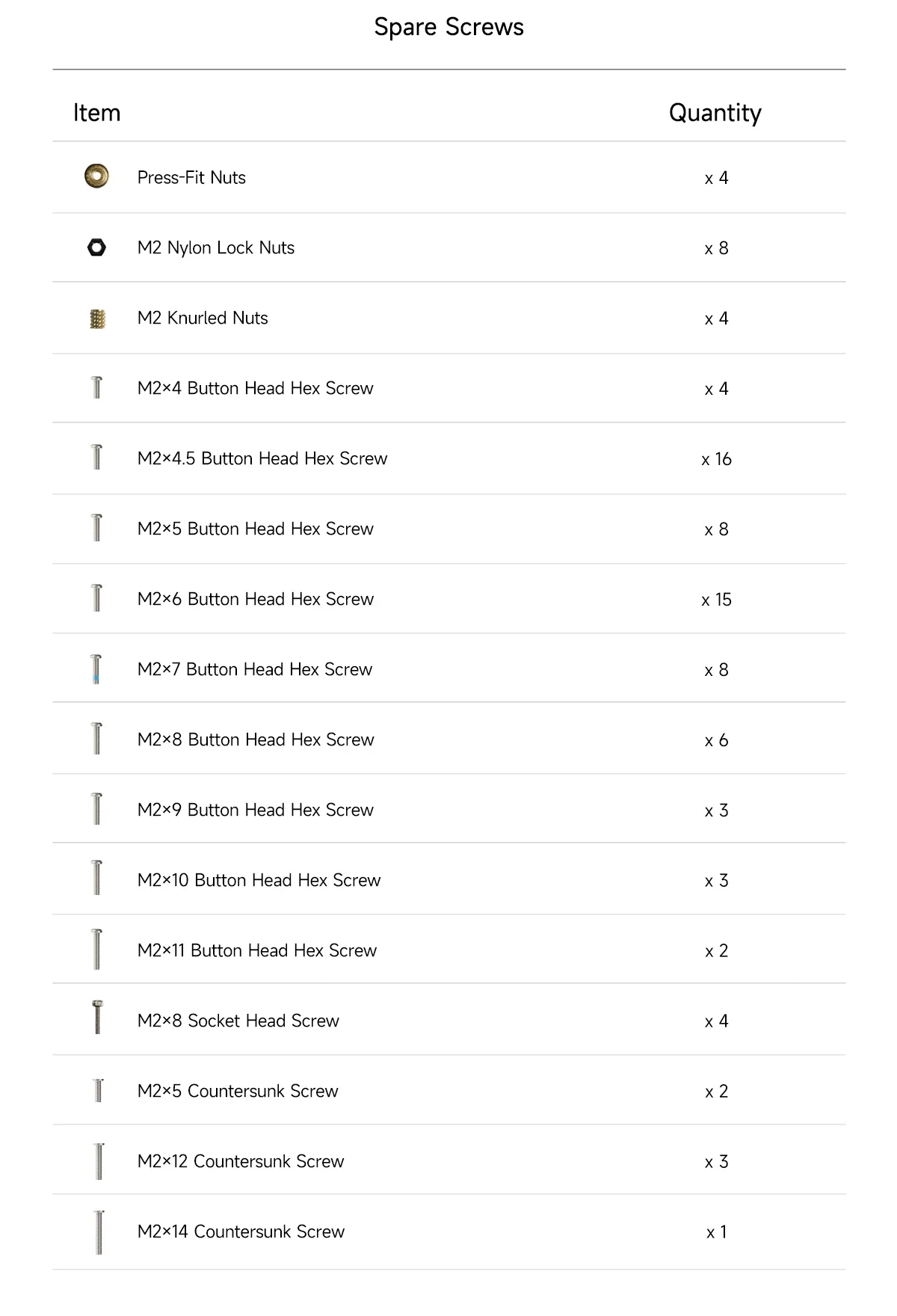Image resolution: width=897 pixels, height=1316 pixels.
Task: Select the M2×4 Button Head screw icon
Action: pyautogui.click(x=96, y=387)
